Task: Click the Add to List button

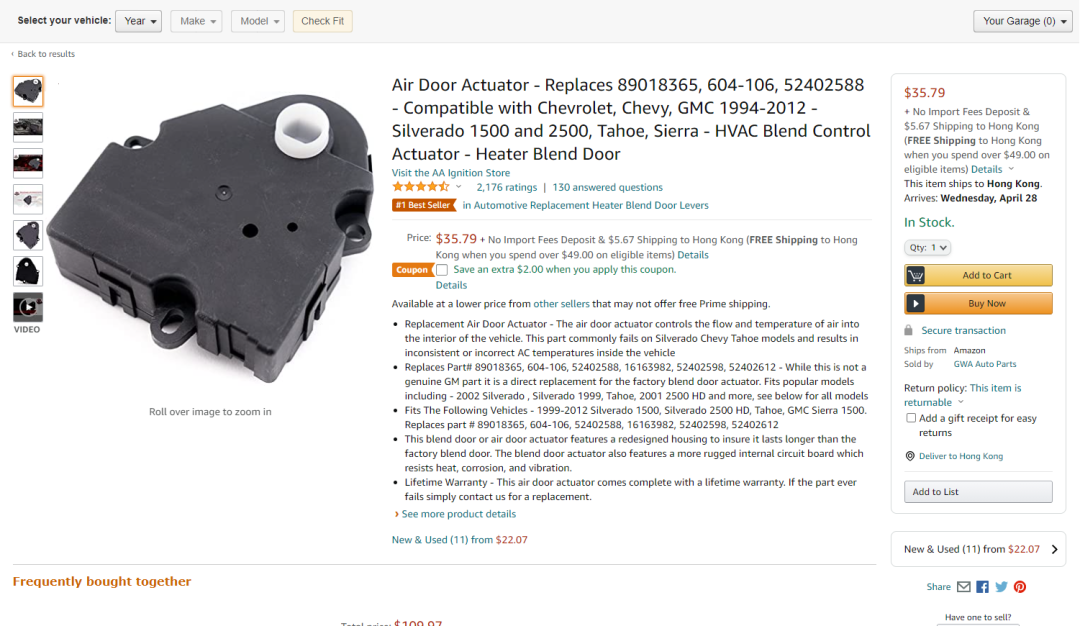Action: [978, 492]
